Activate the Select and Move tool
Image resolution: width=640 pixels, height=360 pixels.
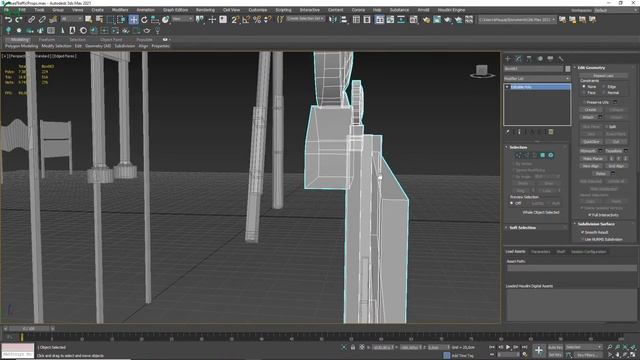[133, 19]
